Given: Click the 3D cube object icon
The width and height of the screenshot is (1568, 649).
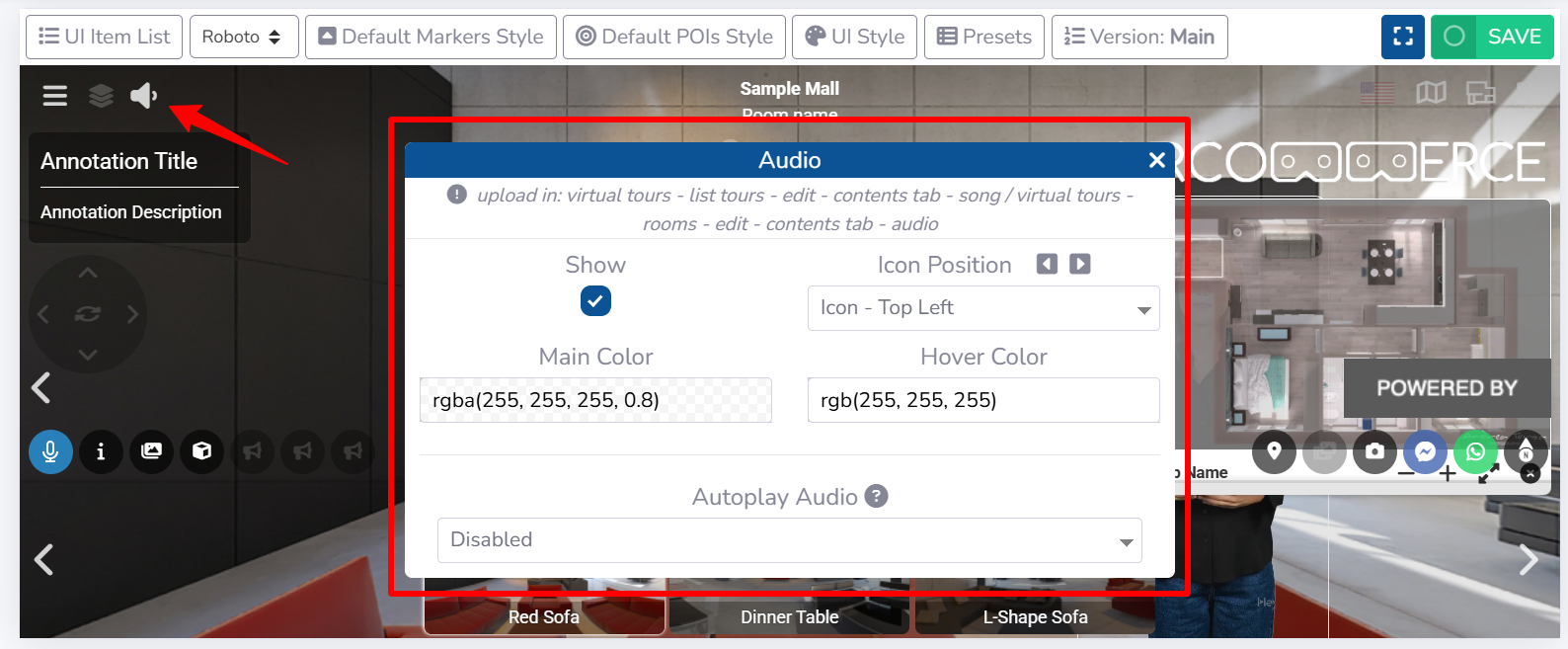Looking at the screenshot, I should coord(201,451).
